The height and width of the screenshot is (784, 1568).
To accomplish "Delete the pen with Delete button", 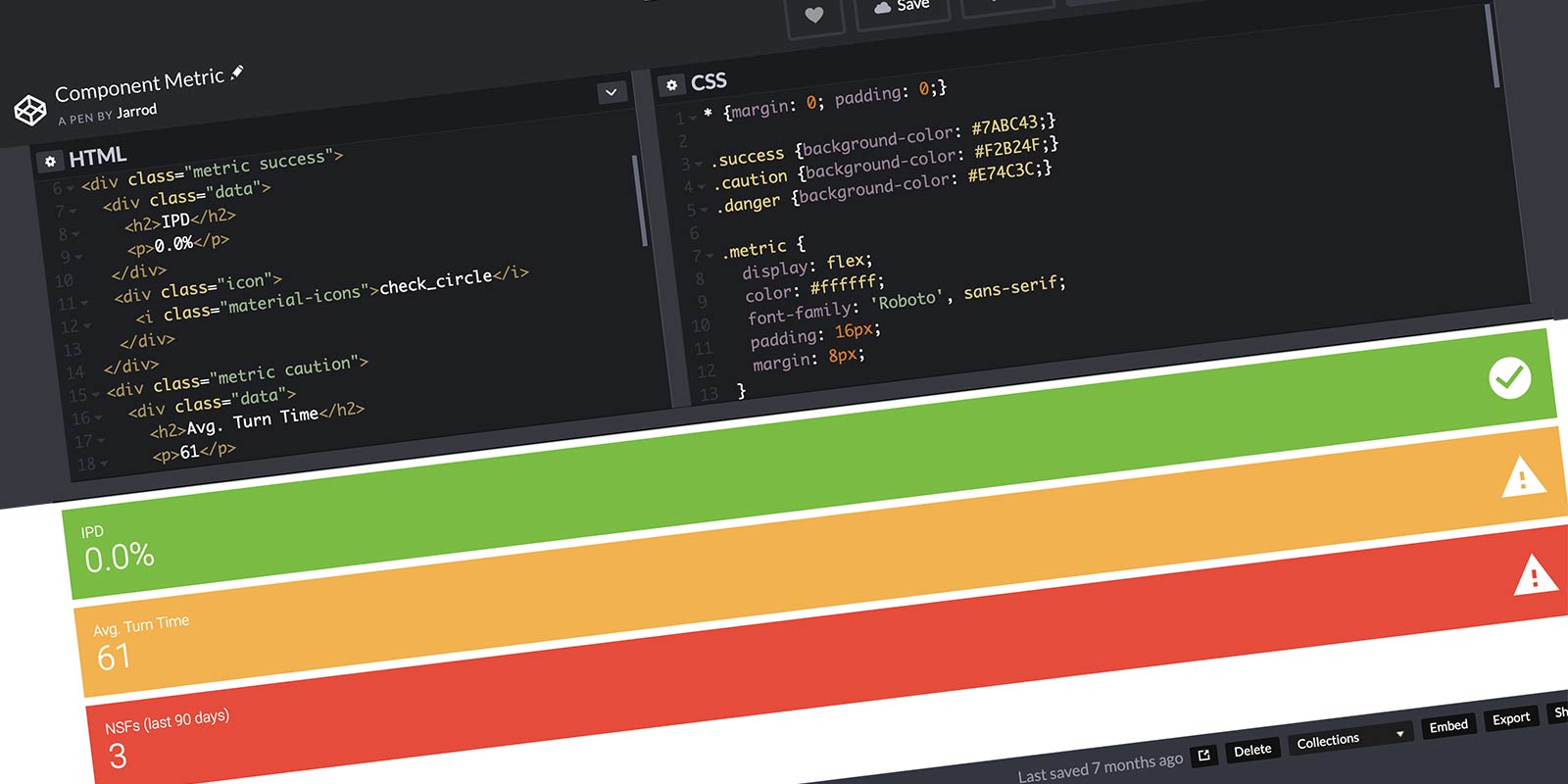I will tap(1252, 751).
